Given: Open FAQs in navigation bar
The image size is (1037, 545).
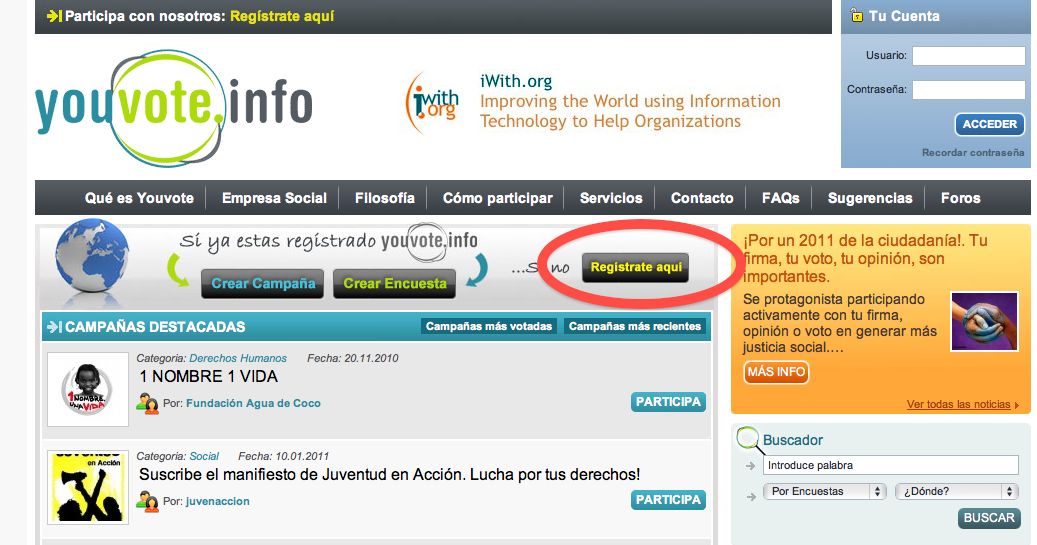Looking at the screenshot, I should tap(780, 198).
